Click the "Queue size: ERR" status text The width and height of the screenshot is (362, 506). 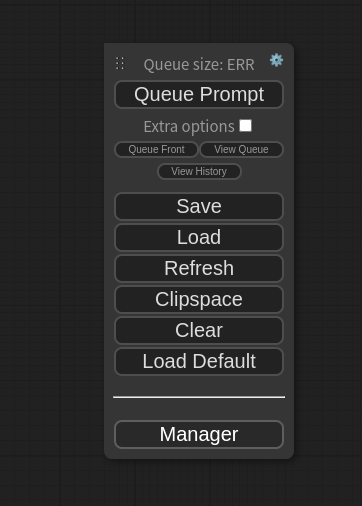point(199,64)
